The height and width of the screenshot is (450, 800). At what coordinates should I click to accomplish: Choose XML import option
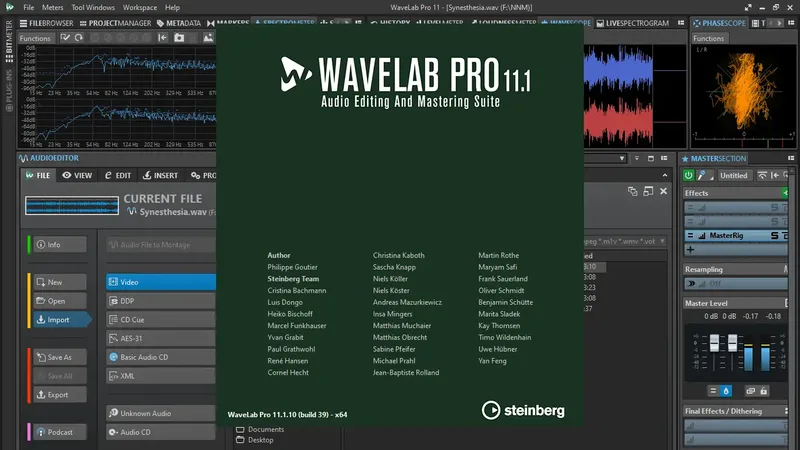[x=161, y=376]
